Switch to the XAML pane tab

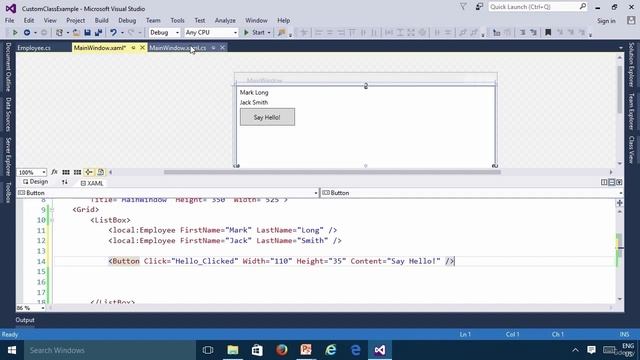click(92, 183)
